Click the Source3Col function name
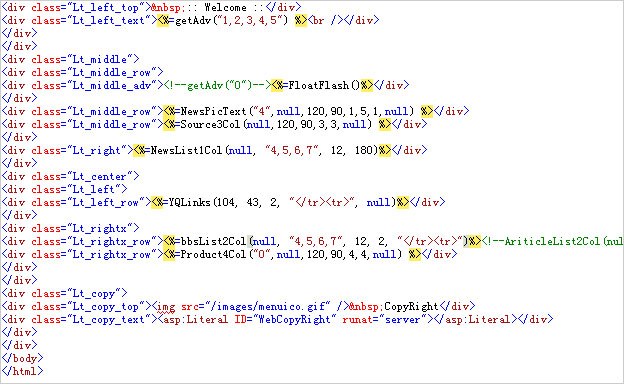 (211, 125)
